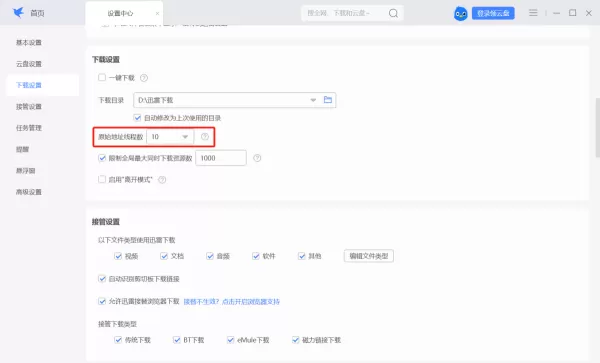Open 高级设置 in sidebar
600x363 pixels.
point(29,192)
